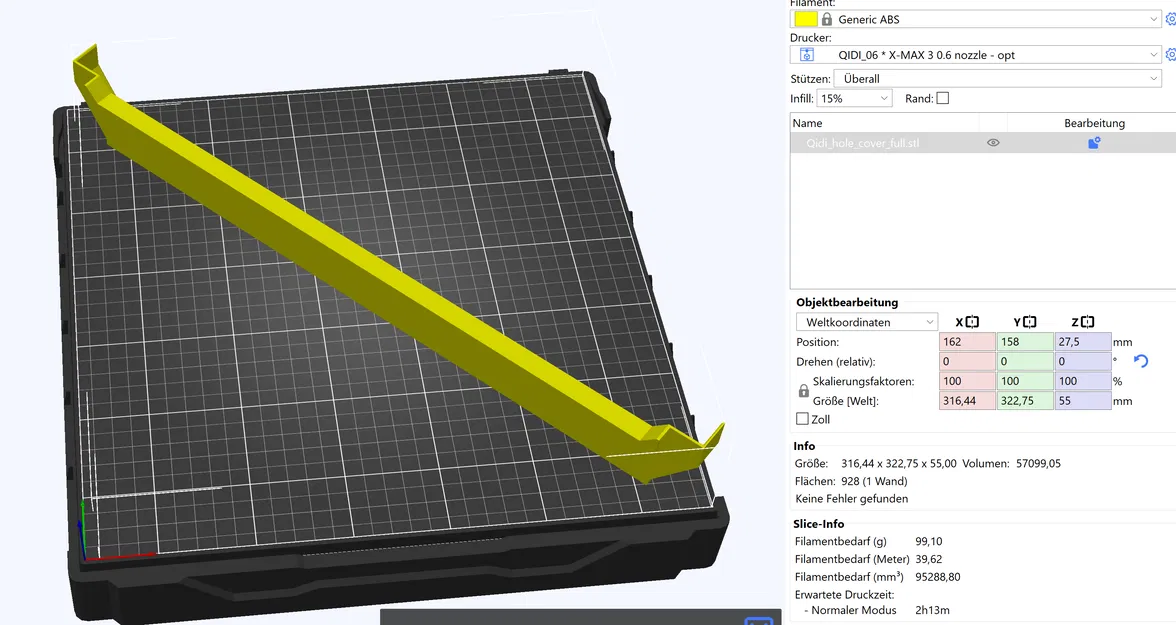This screenshot has height=625, width=1176.
Task: Click the Volumen value 57099,05
Action: point(1038,463)
